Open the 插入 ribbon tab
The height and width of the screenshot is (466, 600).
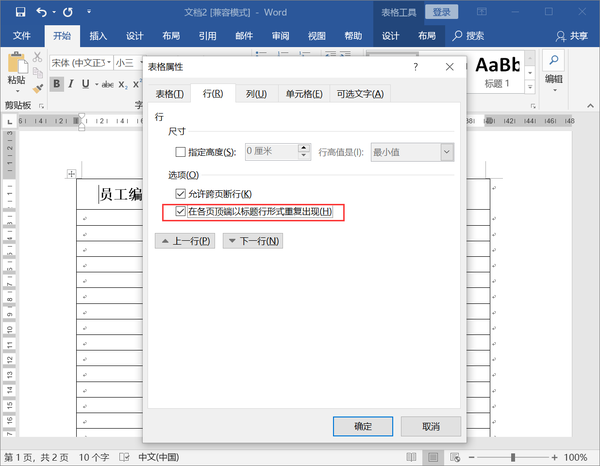[98, 36]
